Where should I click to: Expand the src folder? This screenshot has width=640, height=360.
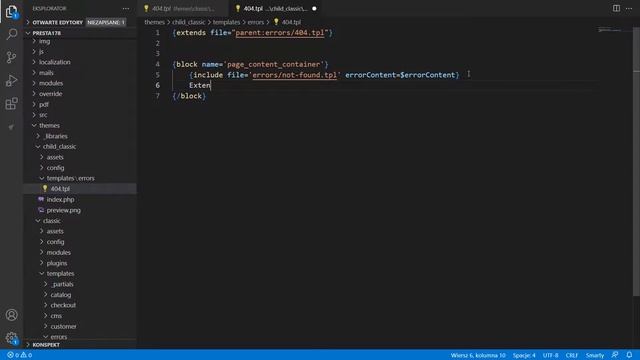(43, 115)
